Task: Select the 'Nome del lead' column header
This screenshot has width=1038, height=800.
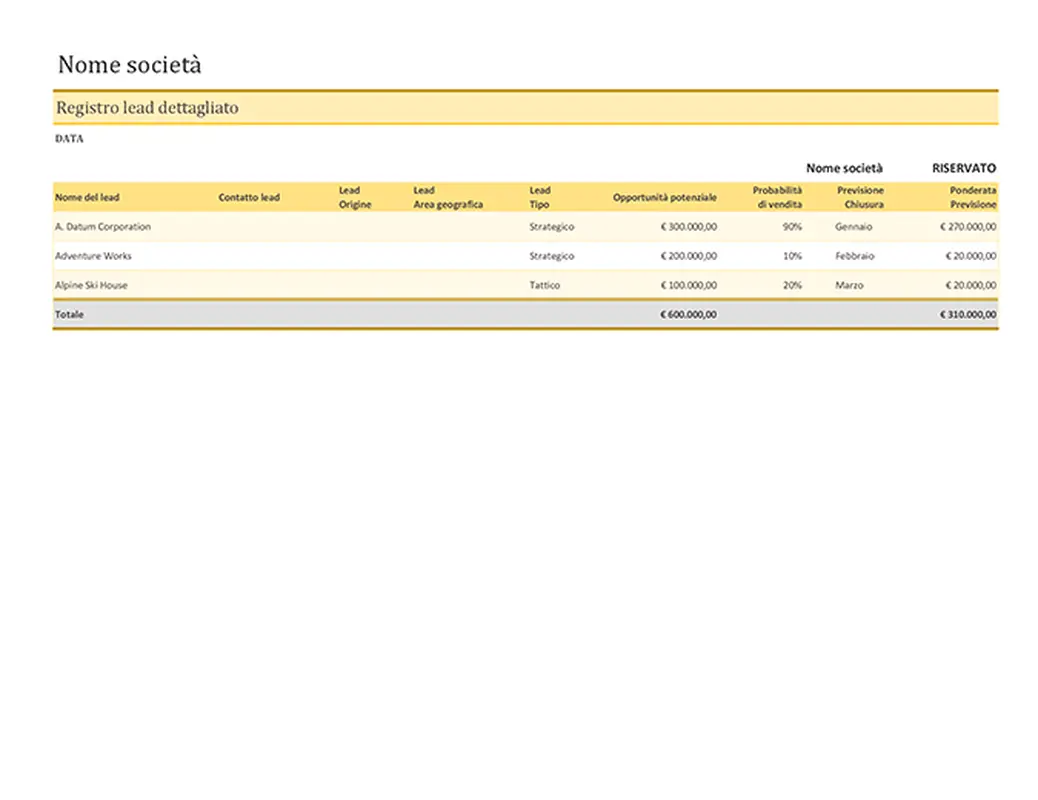Action: pos(87,198)
